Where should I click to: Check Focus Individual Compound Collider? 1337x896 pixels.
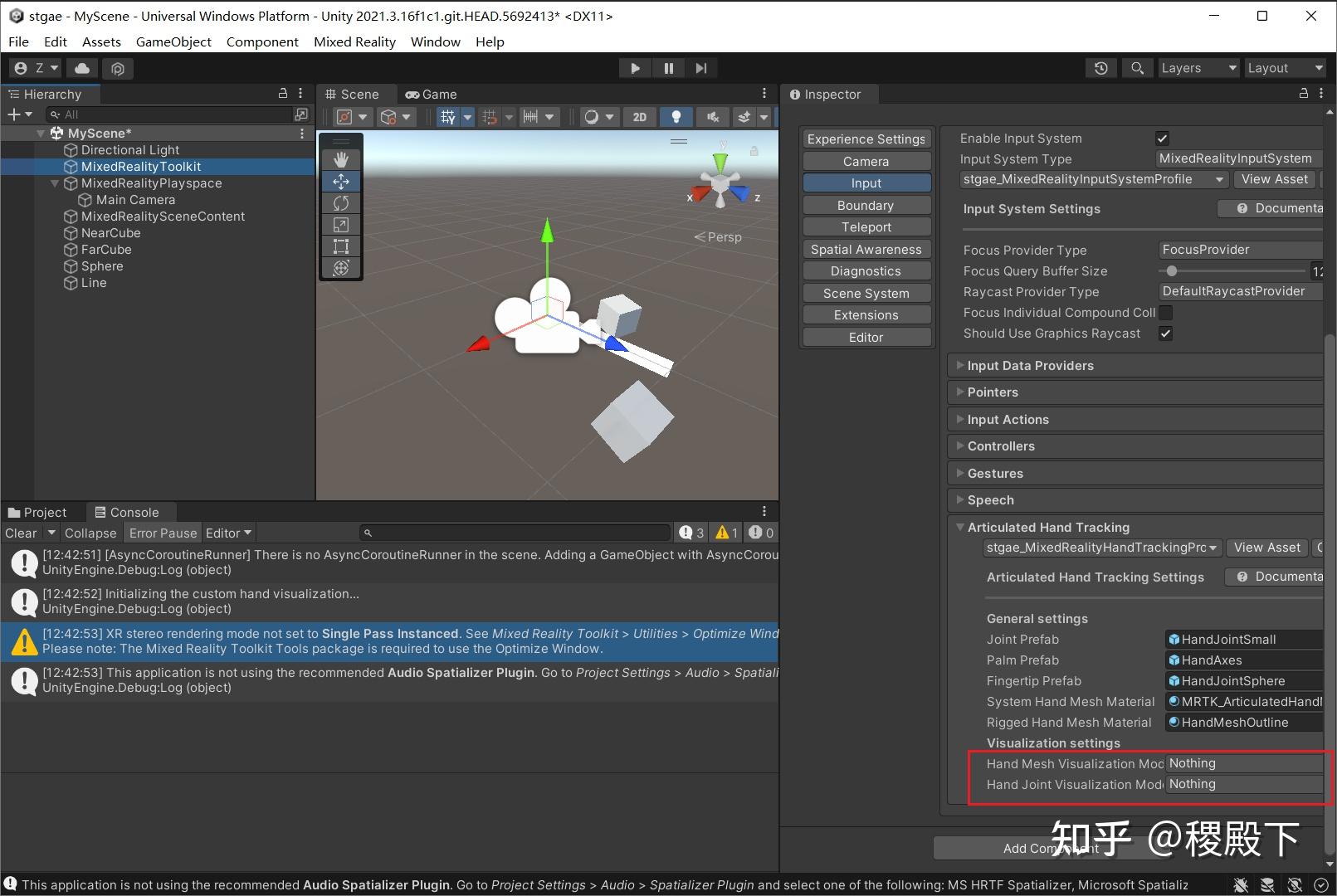point(1165,313)
